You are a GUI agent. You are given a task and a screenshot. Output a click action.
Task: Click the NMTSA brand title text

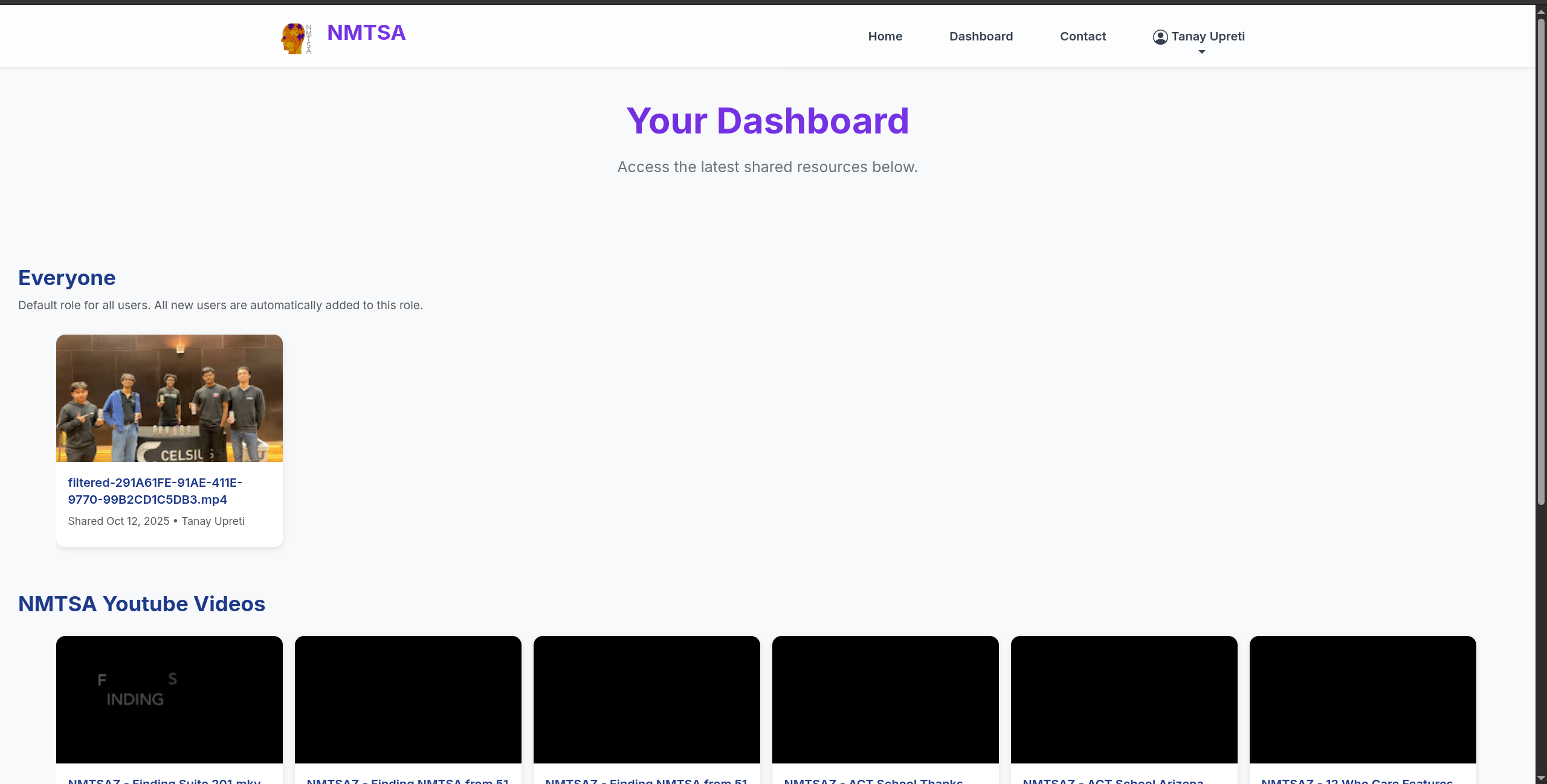[x=366, y=33]
